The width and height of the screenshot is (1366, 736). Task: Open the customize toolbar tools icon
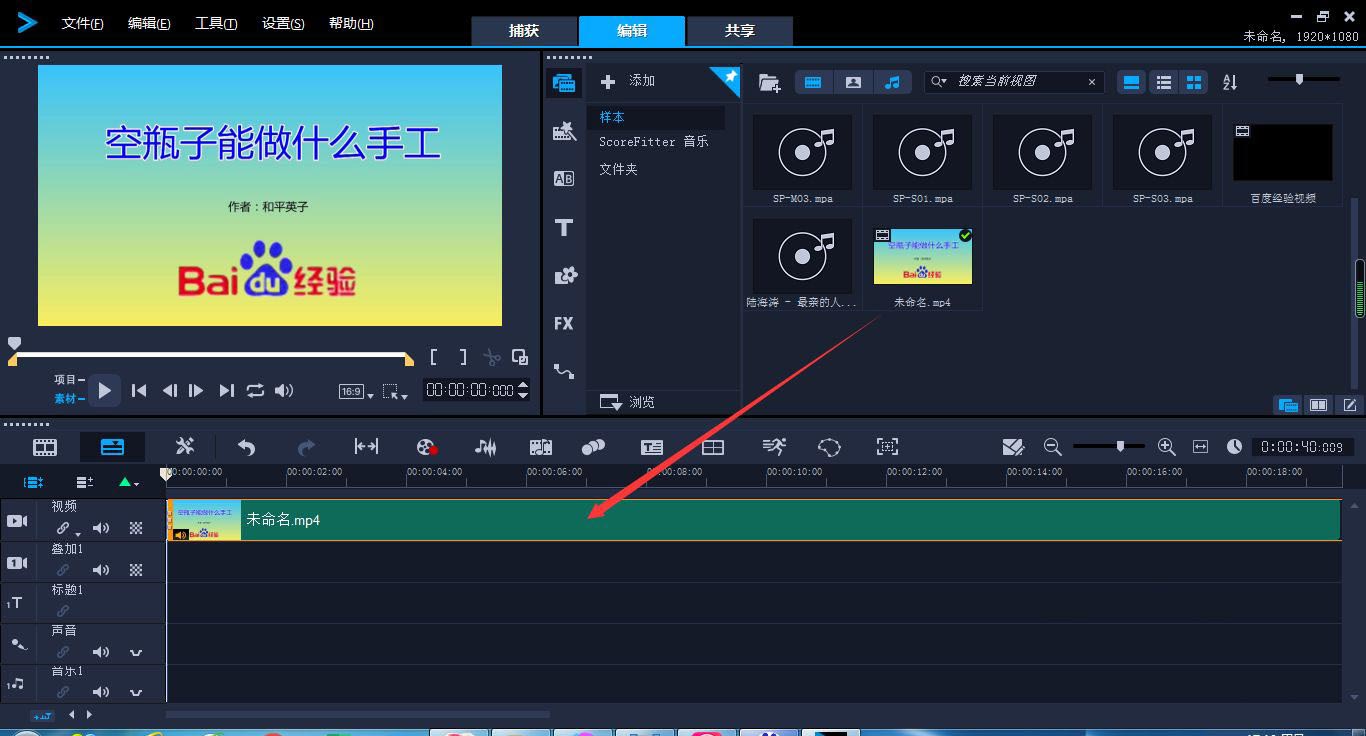point(185,447)
